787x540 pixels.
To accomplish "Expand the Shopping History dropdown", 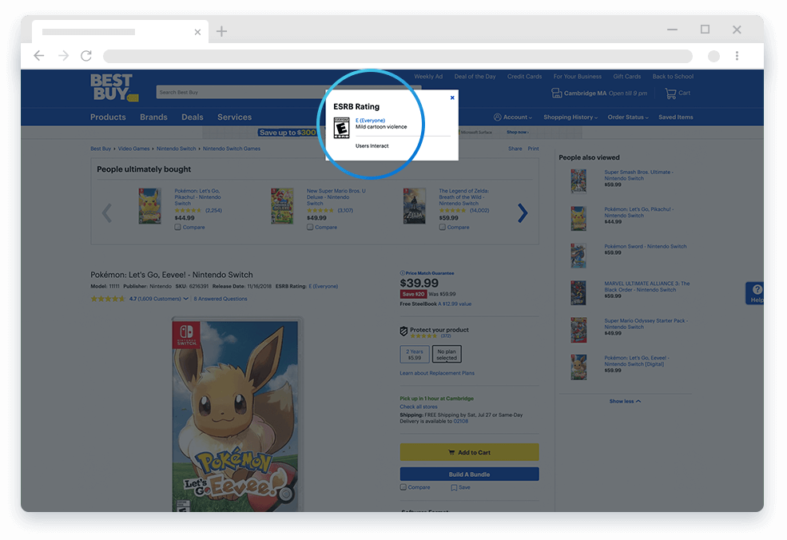I will tap(571, 117).
